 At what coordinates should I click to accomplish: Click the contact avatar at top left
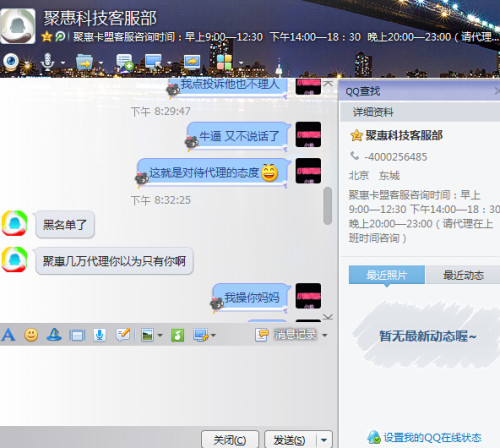click(18, 26)
